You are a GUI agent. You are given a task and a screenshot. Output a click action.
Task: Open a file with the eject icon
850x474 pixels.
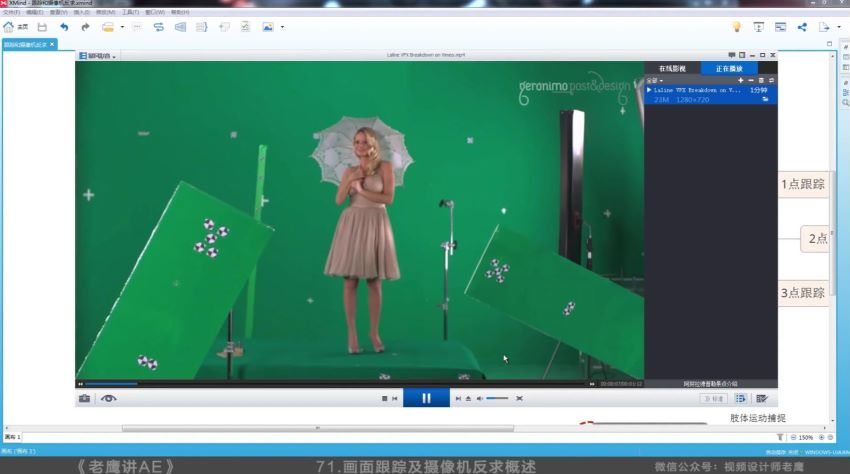pos(468,398)
